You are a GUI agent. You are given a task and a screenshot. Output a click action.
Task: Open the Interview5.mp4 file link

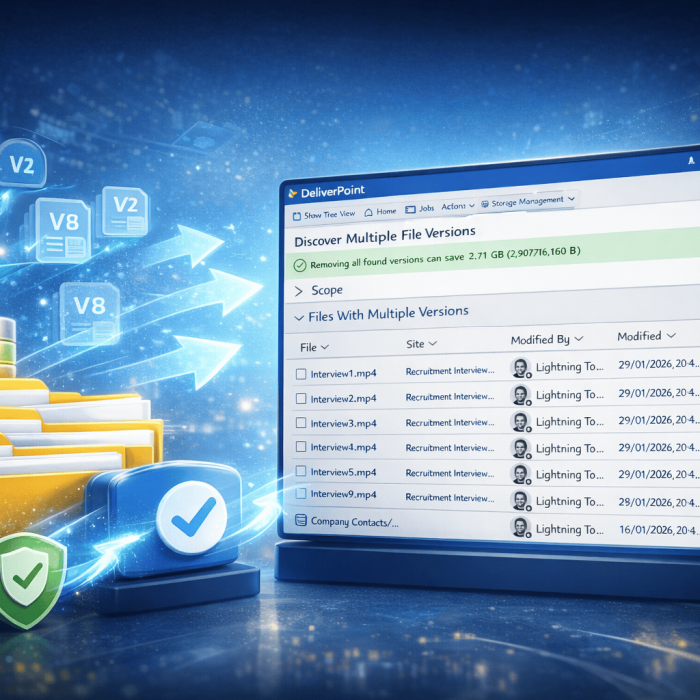[343, 472]
